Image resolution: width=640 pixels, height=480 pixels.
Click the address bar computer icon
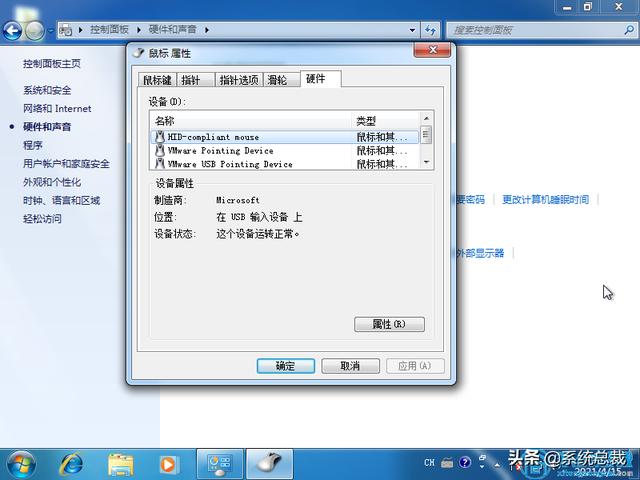(x=66, y=30)
